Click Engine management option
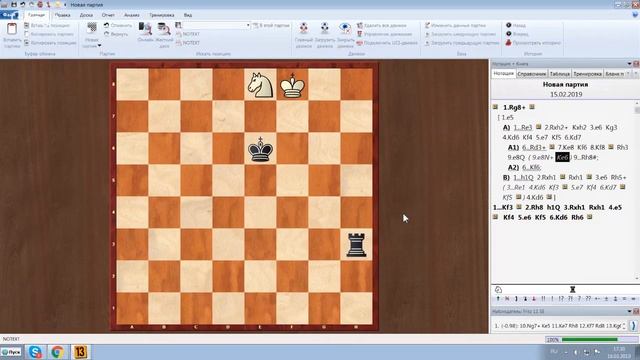 (x=384, y=34)
